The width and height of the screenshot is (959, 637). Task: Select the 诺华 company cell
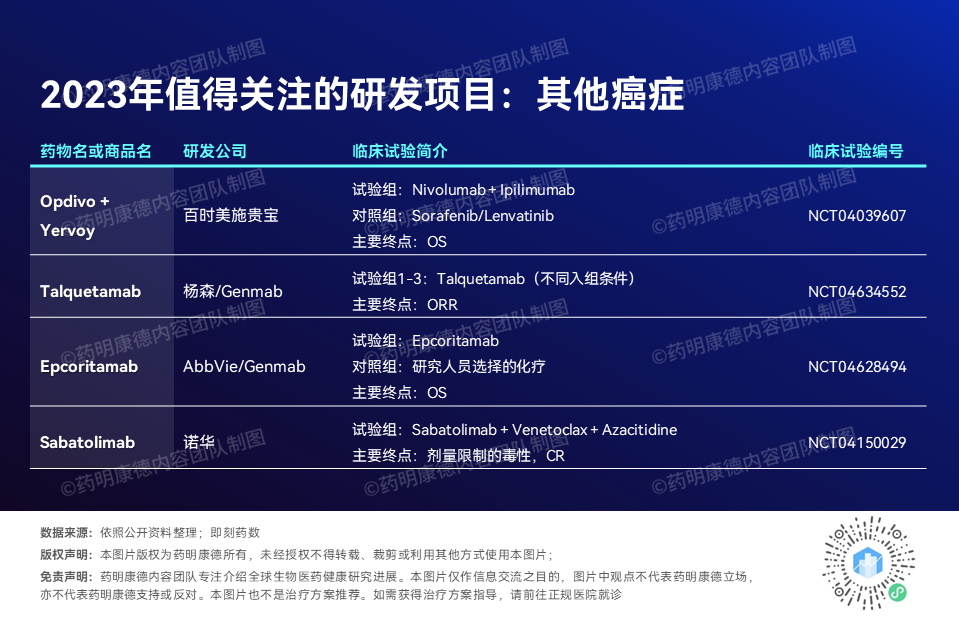click(199, 442)
